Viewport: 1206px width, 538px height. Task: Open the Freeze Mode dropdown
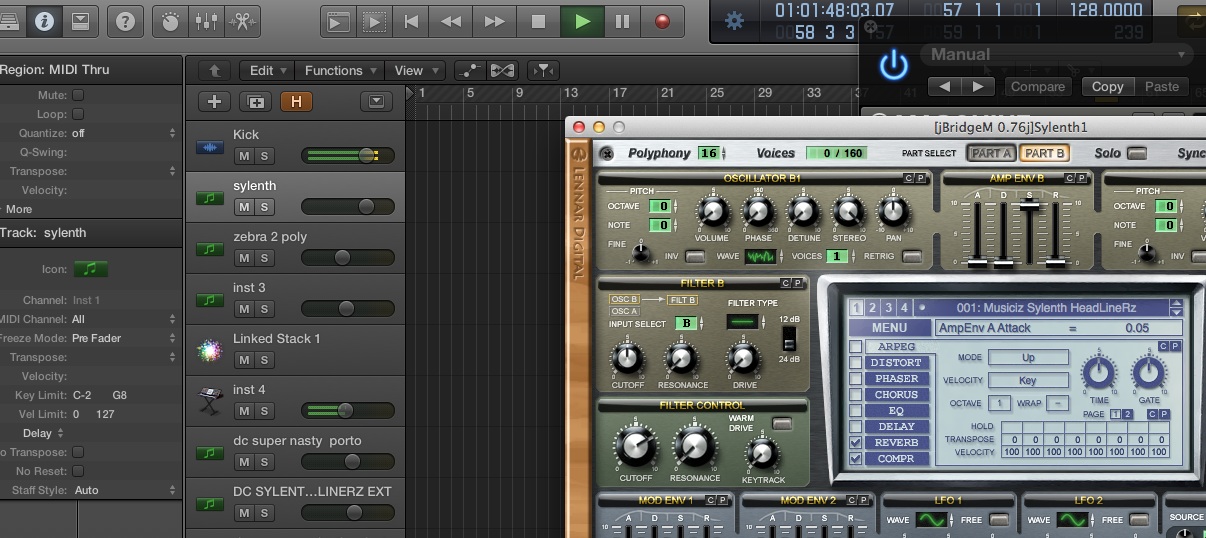click(124, 338)
